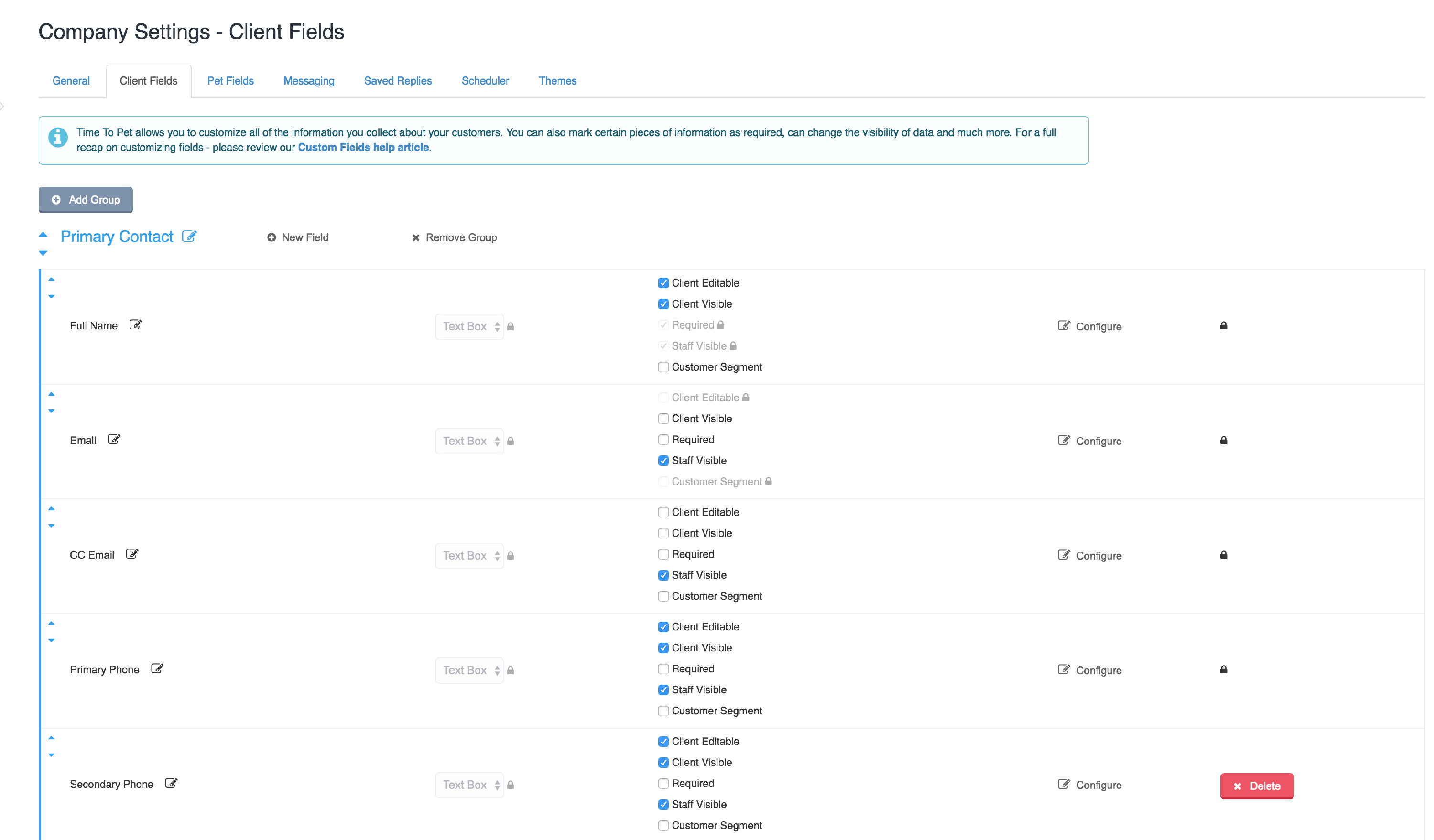Switch to the Pet Fields tab
Viewport: 1434px width, 840px height.
[230, 81]
